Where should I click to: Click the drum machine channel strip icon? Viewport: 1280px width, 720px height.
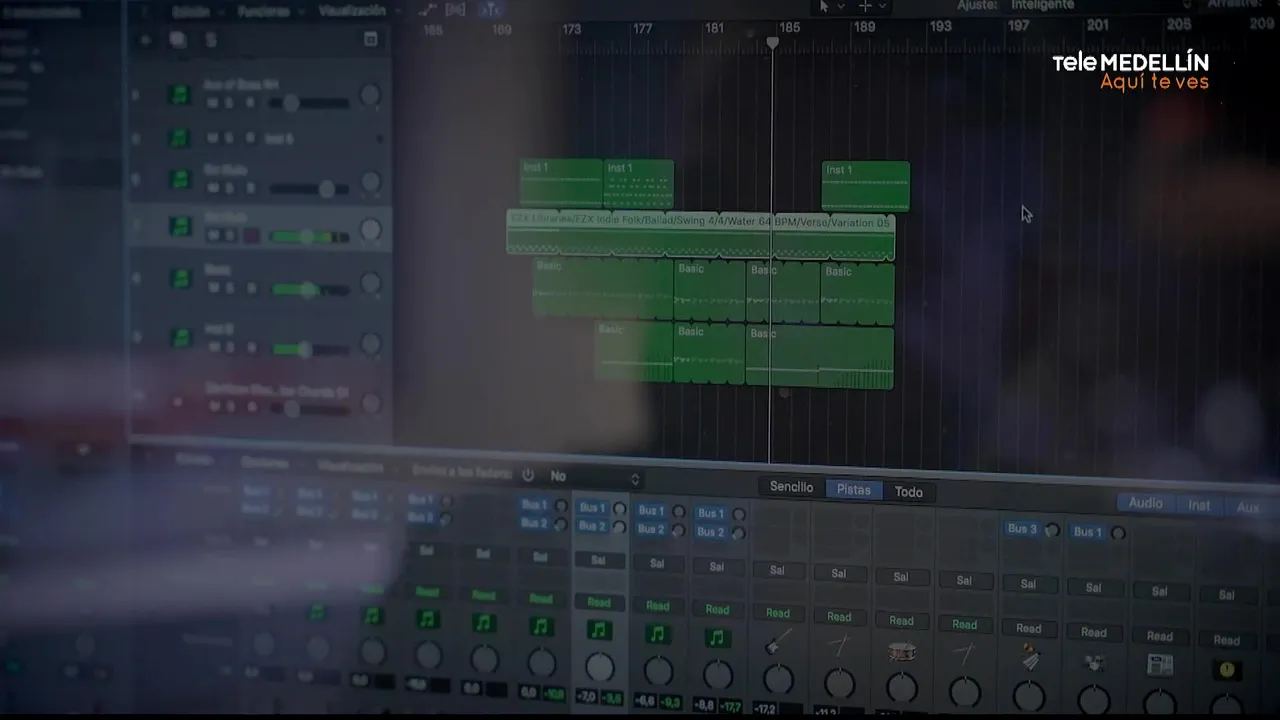pyautogui.click(x=1160, y=665)
